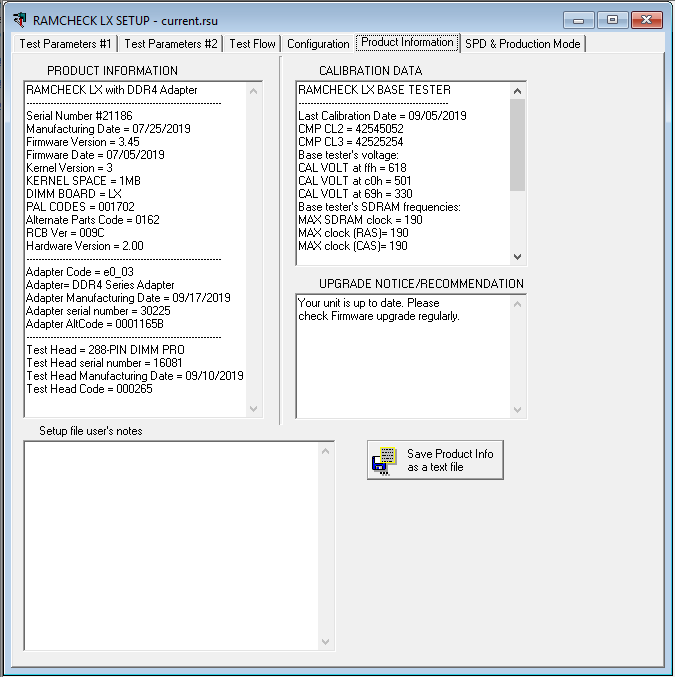Click CMP CL2 = 42545052 line
The image size is (675, 677).
[x=351, y=129]
